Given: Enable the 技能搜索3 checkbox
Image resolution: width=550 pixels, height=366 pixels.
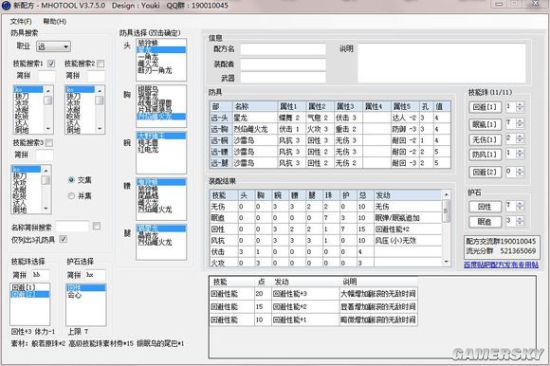Looking at the screenshot, I should 49,143.
